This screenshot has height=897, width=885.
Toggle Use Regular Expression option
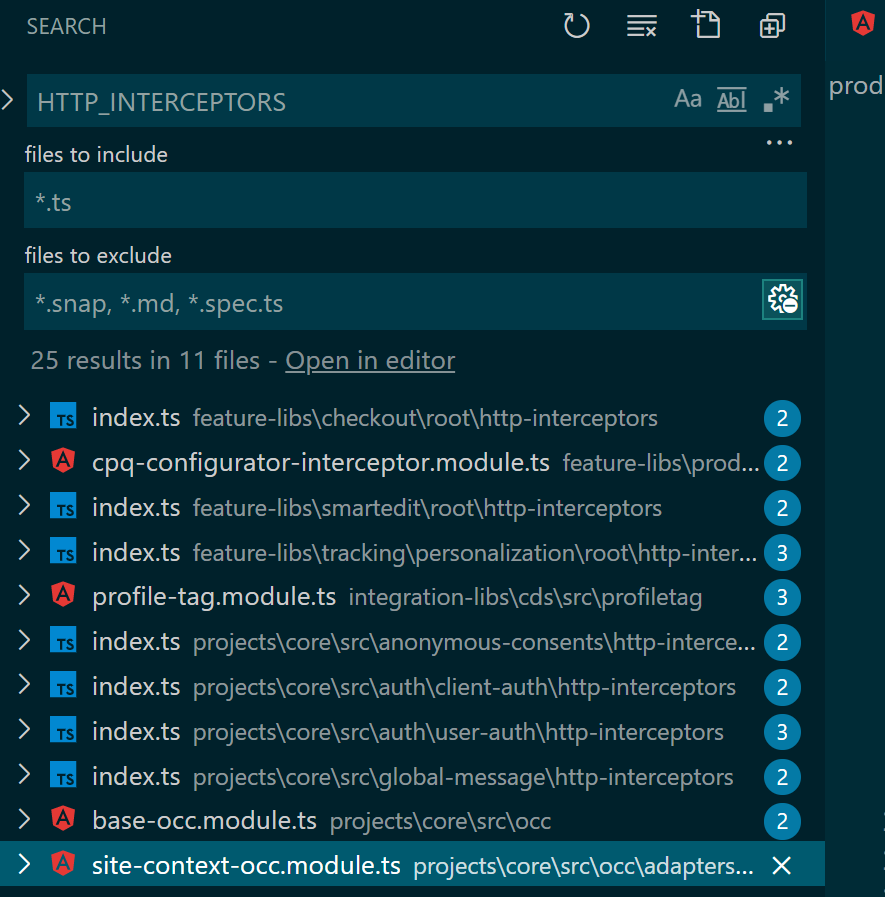coord(776,99)
